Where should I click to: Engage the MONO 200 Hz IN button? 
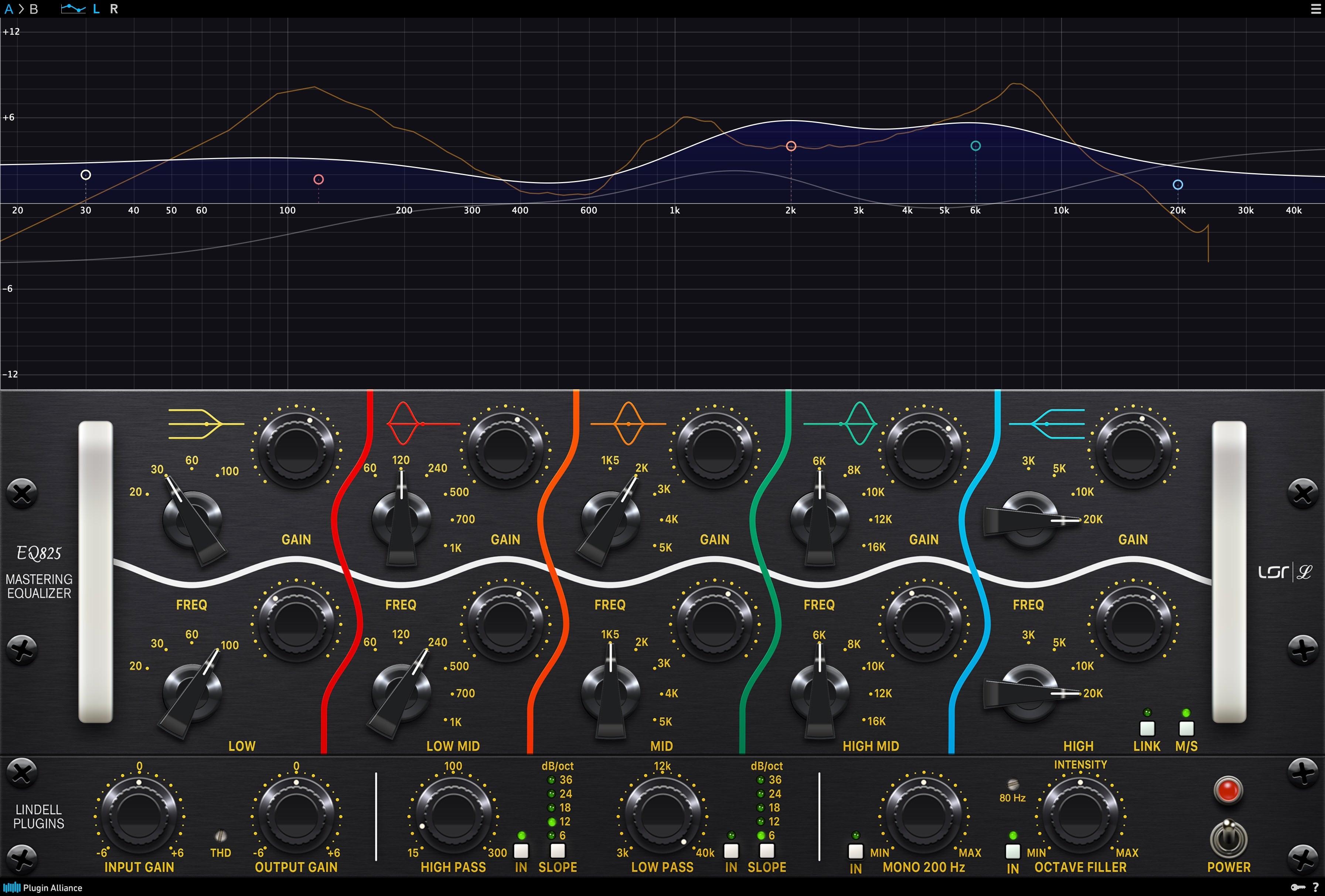point(856,851)
